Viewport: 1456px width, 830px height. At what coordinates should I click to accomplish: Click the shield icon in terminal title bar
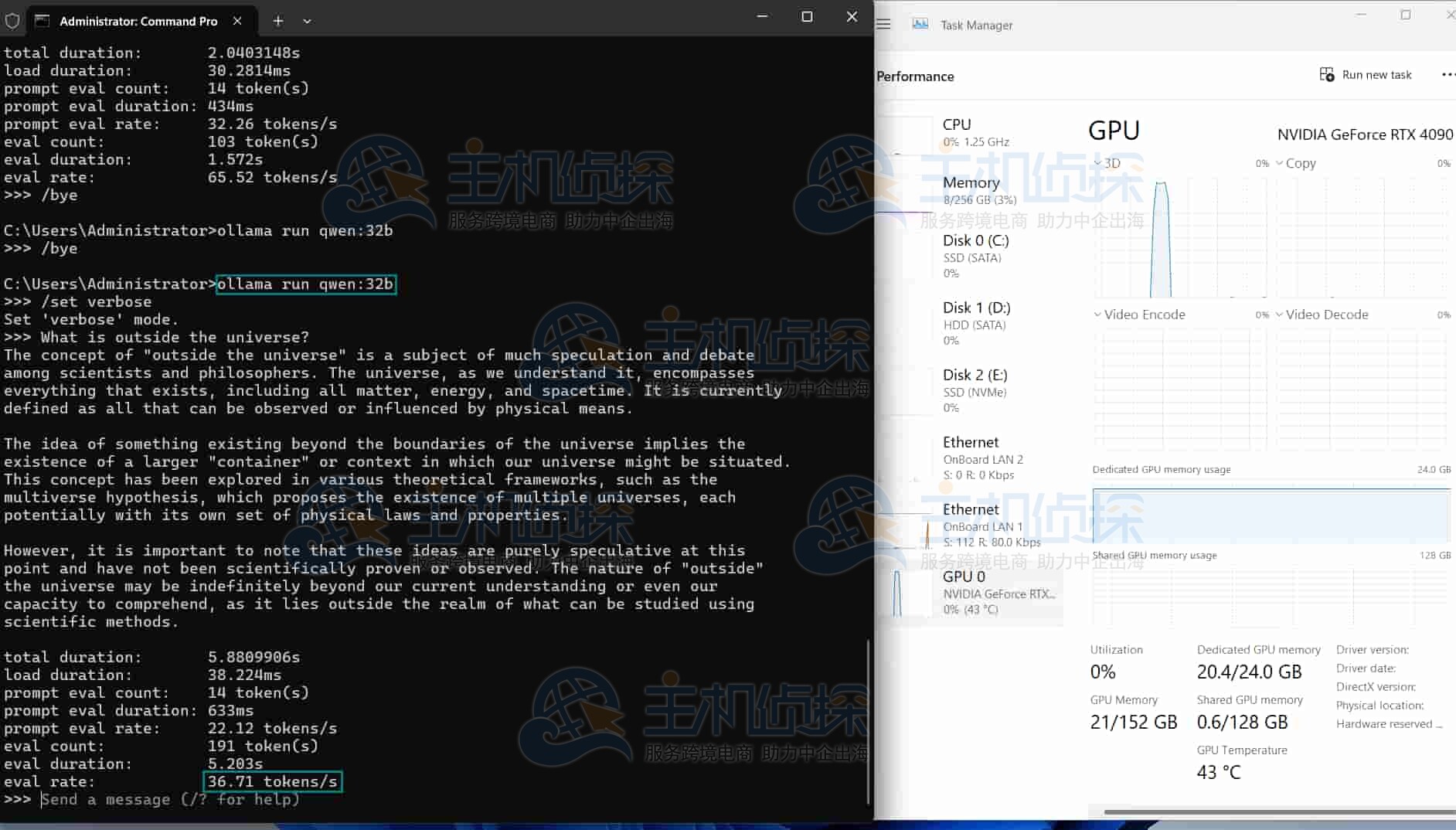coord(12,21)
